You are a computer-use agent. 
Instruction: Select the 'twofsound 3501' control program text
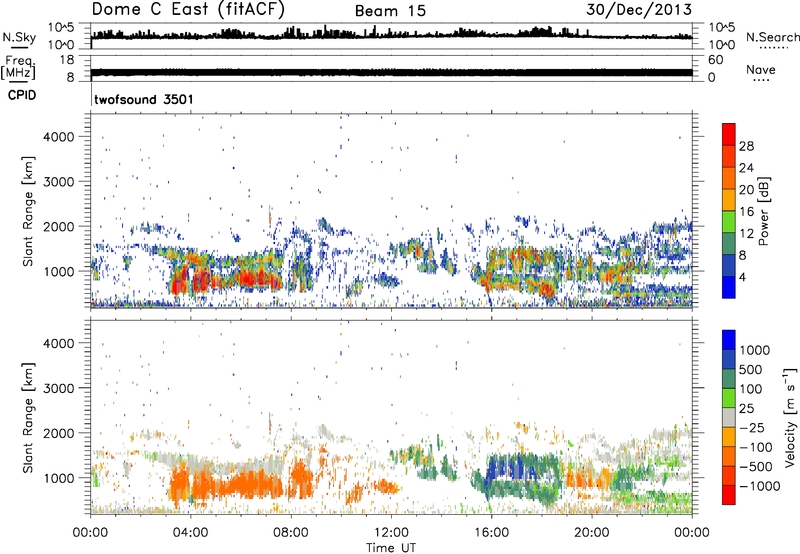click(144, 99)
